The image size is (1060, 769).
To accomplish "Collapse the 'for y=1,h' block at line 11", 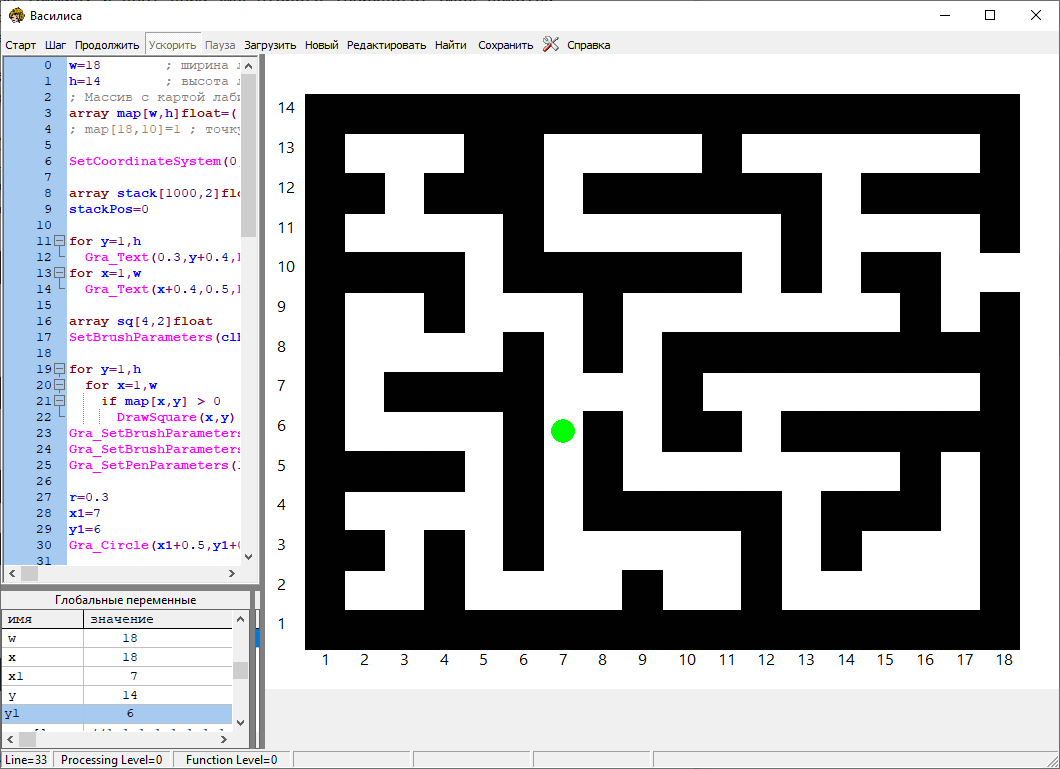I will pos(59,242).
